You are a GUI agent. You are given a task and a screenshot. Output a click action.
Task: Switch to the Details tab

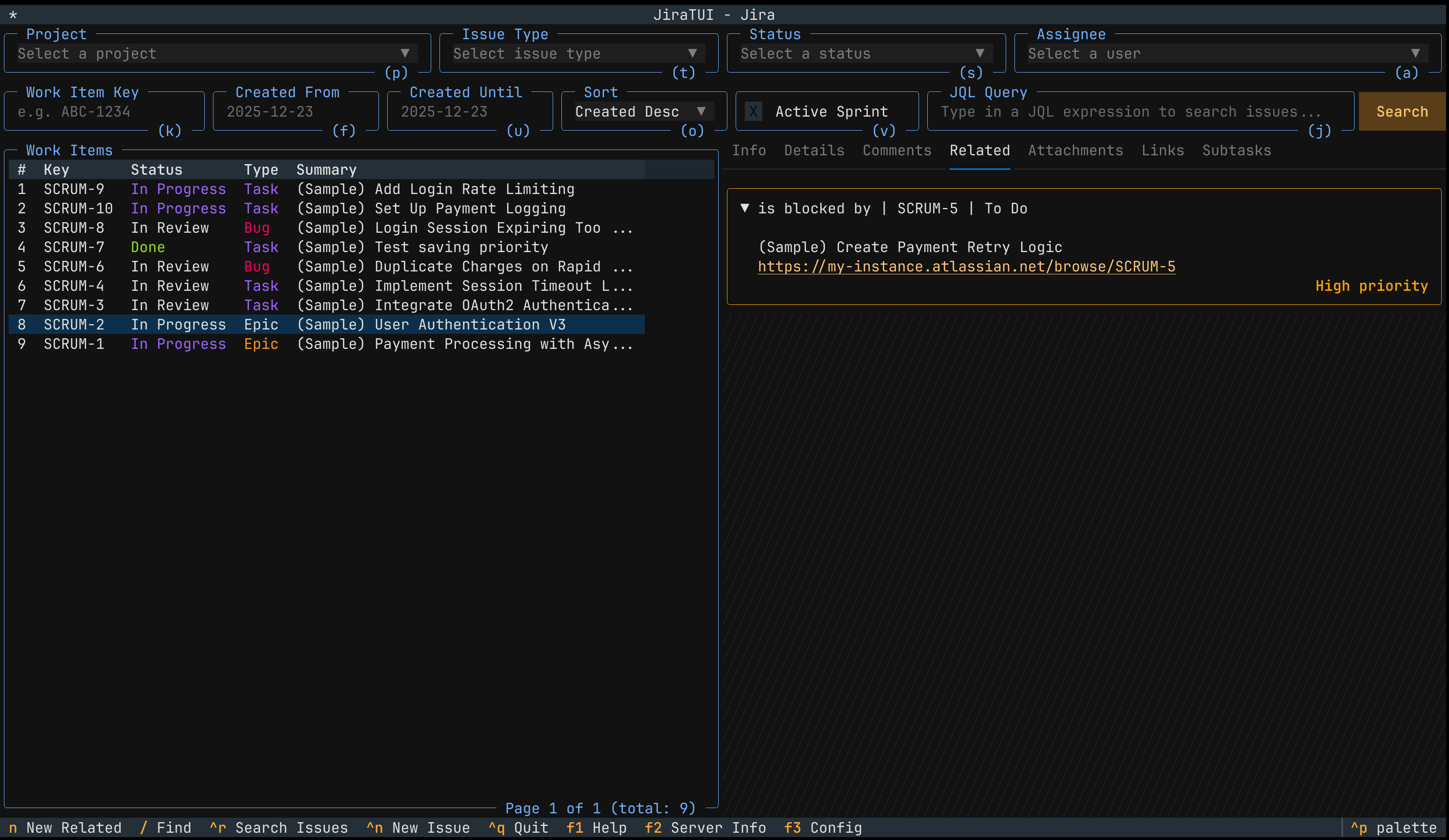click(x=814, y=150)
